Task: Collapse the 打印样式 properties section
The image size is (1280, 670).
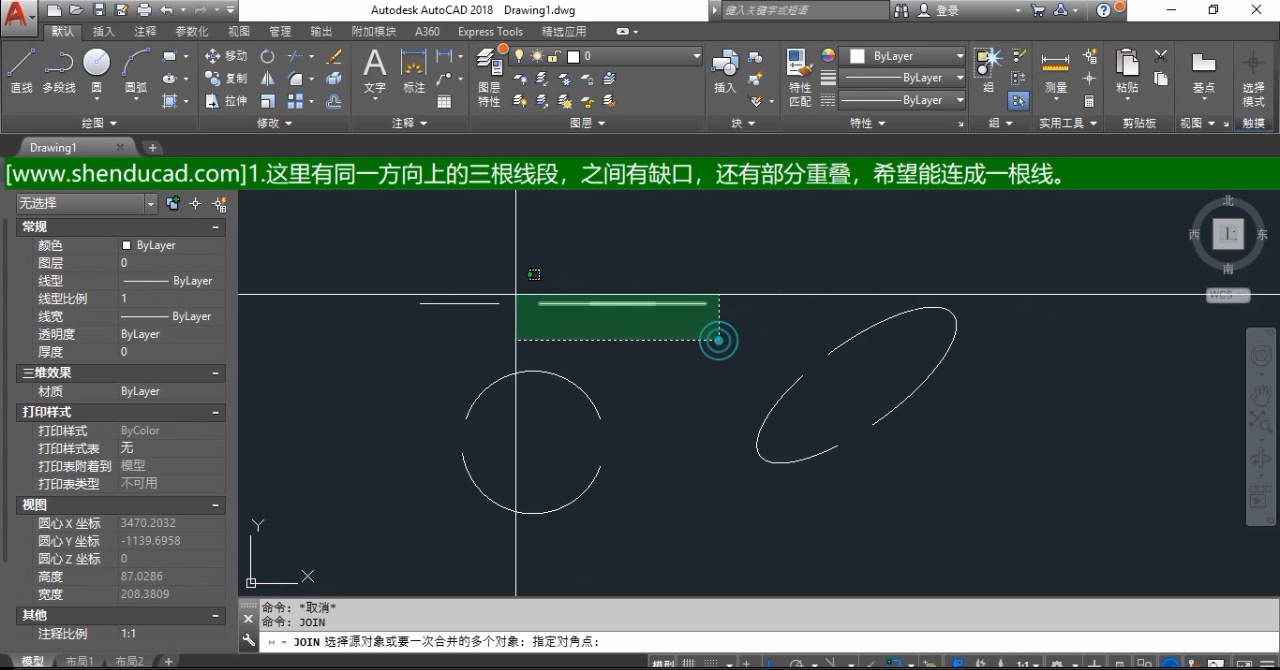Action: click(x=215, y=412)
